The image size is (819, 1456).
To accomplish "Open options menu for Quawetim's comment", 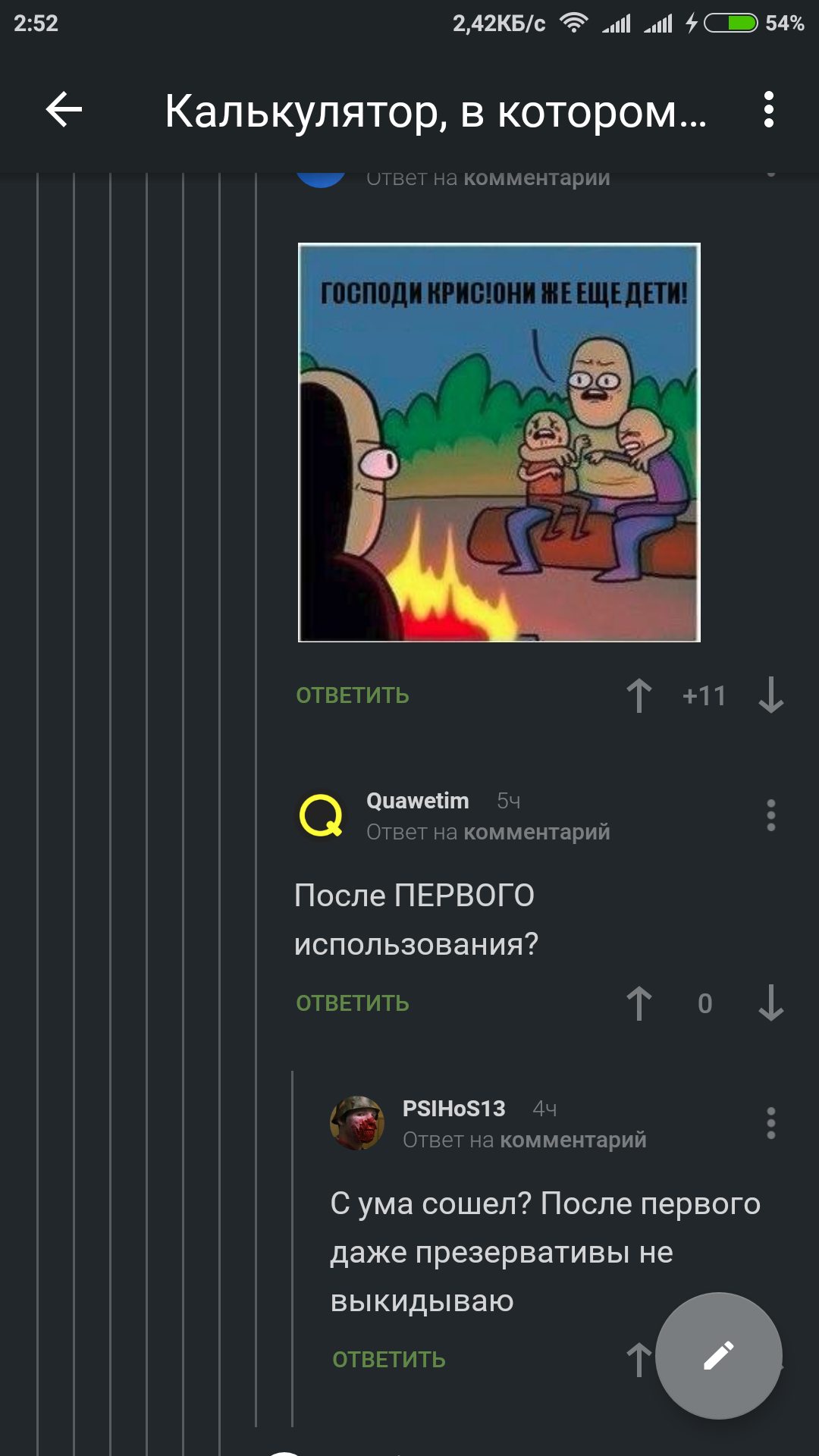I will 771,815.
